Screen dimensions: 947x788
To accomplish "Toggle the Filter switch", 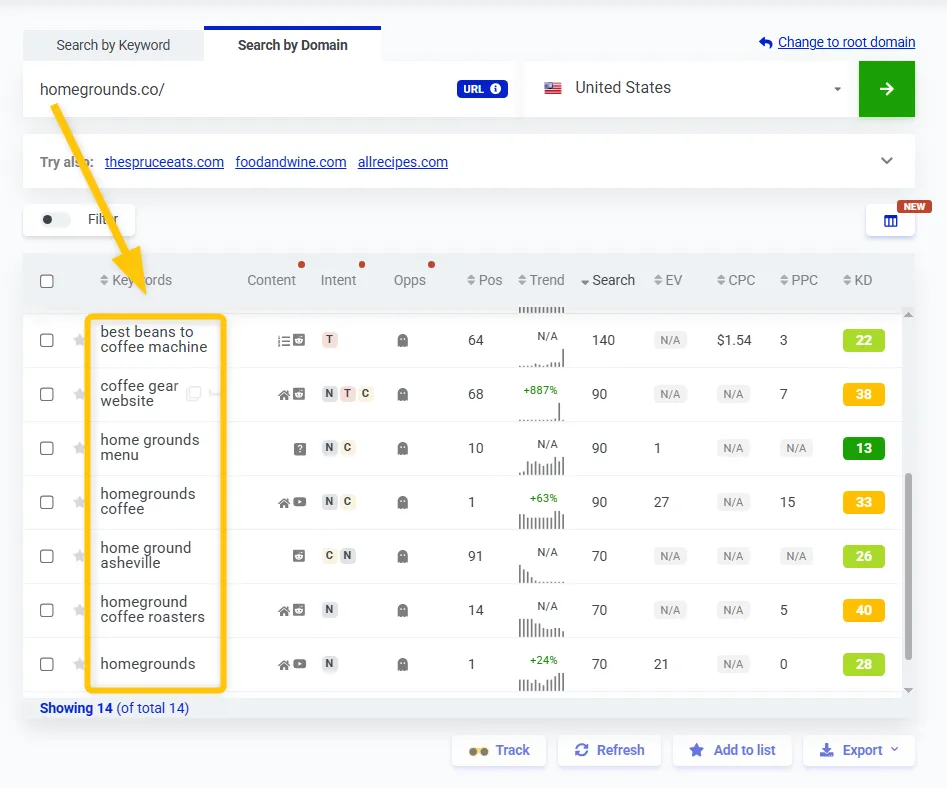I will pyautogui.click(x=56, y=220).
